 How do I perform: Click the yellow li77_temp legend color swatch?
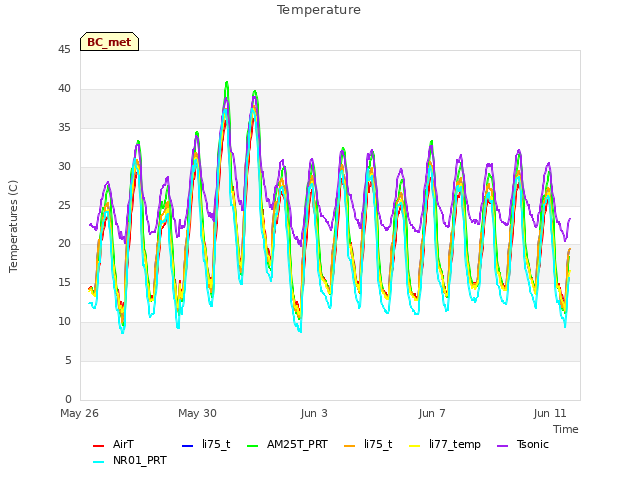point(414,445)
